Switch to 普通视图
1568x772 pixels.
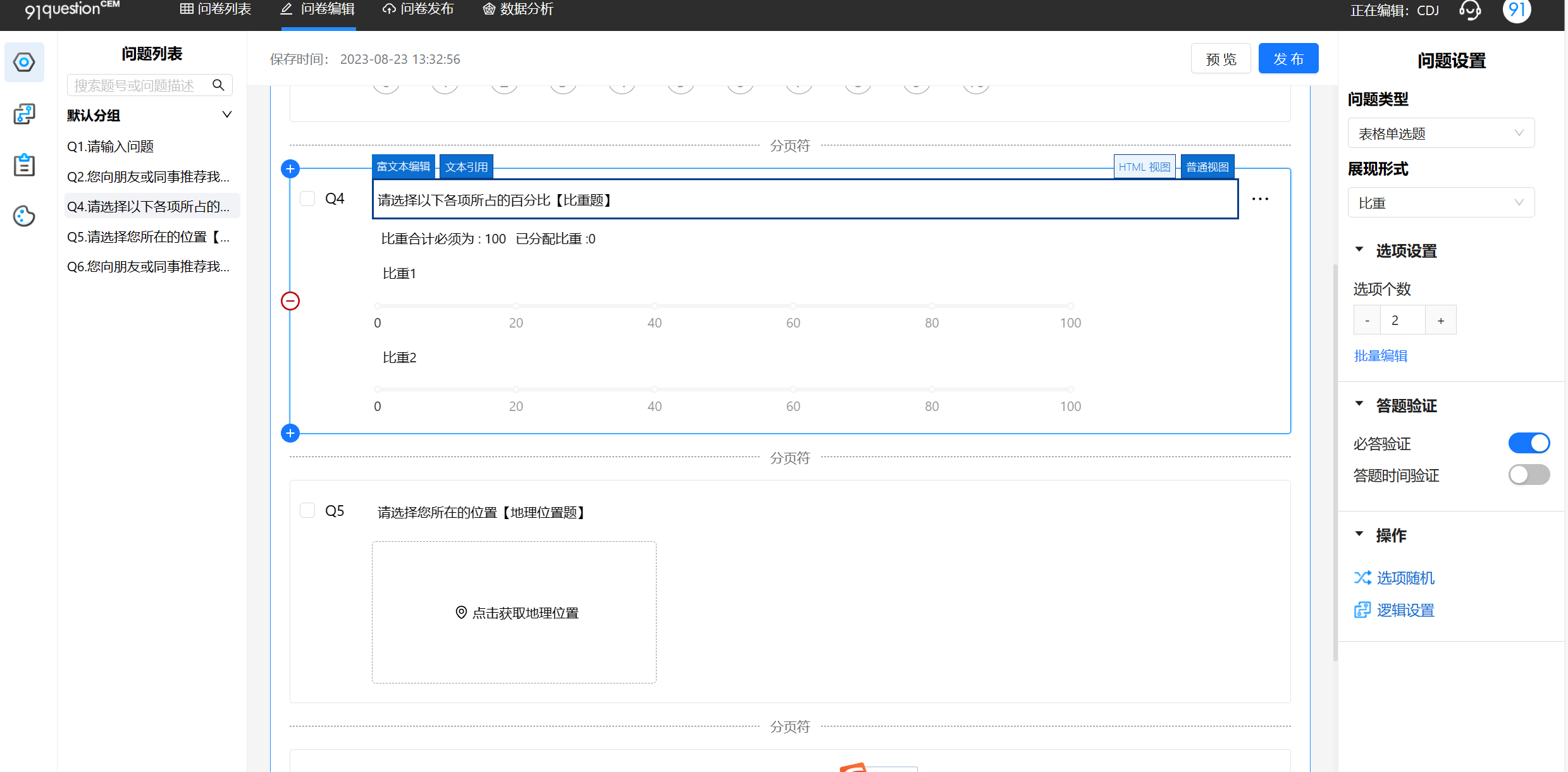(x=1207, y=167)
